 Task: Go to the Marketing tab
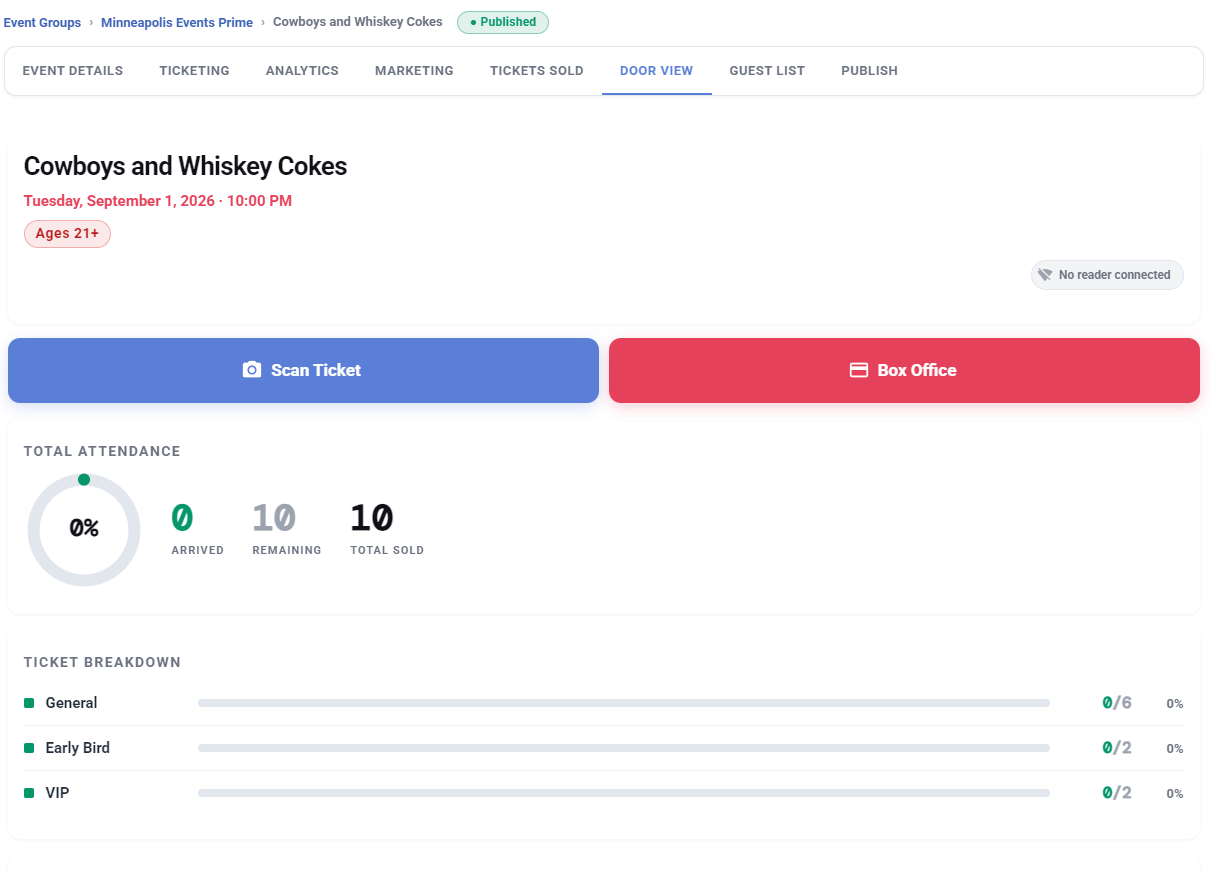click(414, 71)
